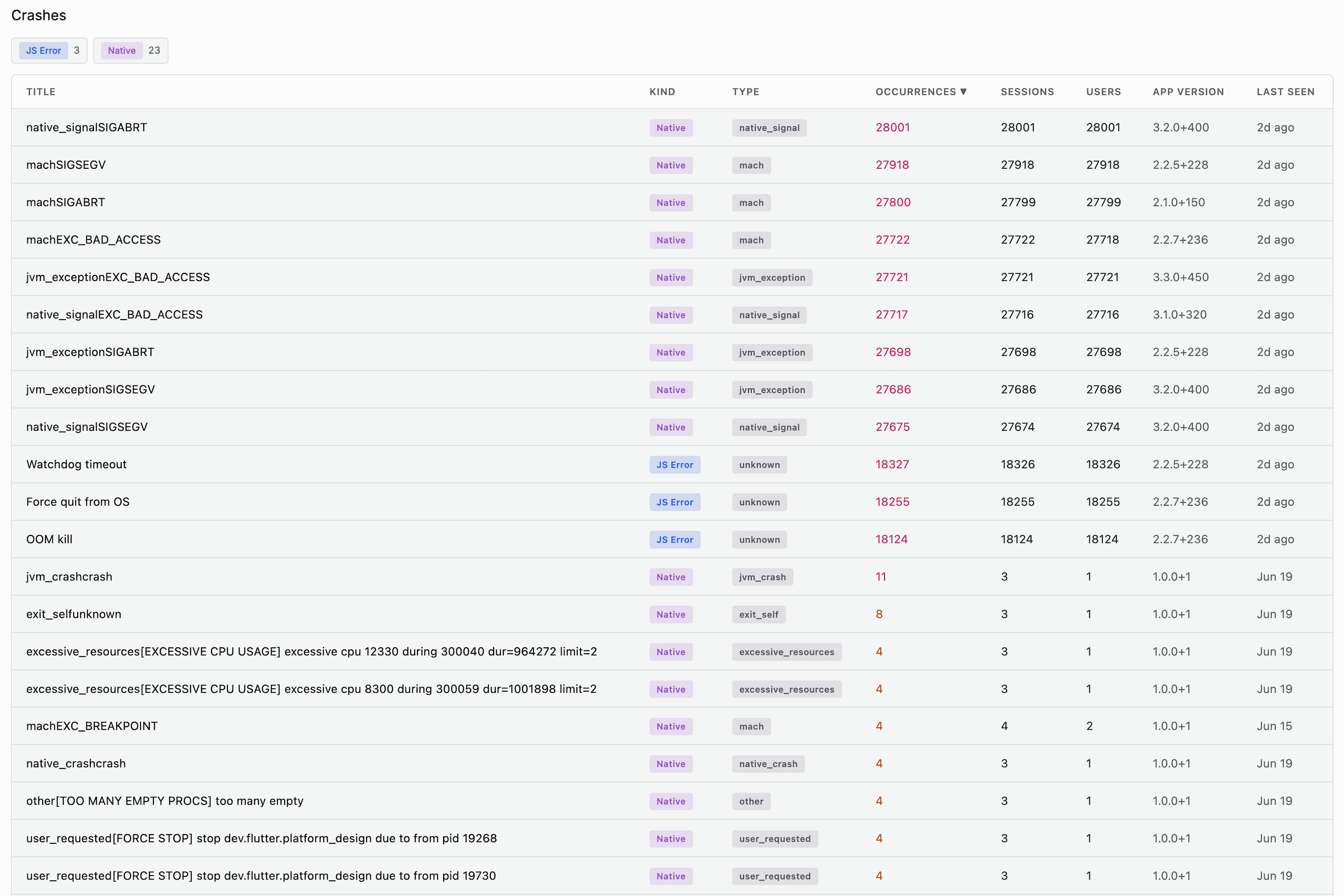Open the Force quit from OS crash
Viewport: 1344px width, 896px height.
[x=78, y=502]
